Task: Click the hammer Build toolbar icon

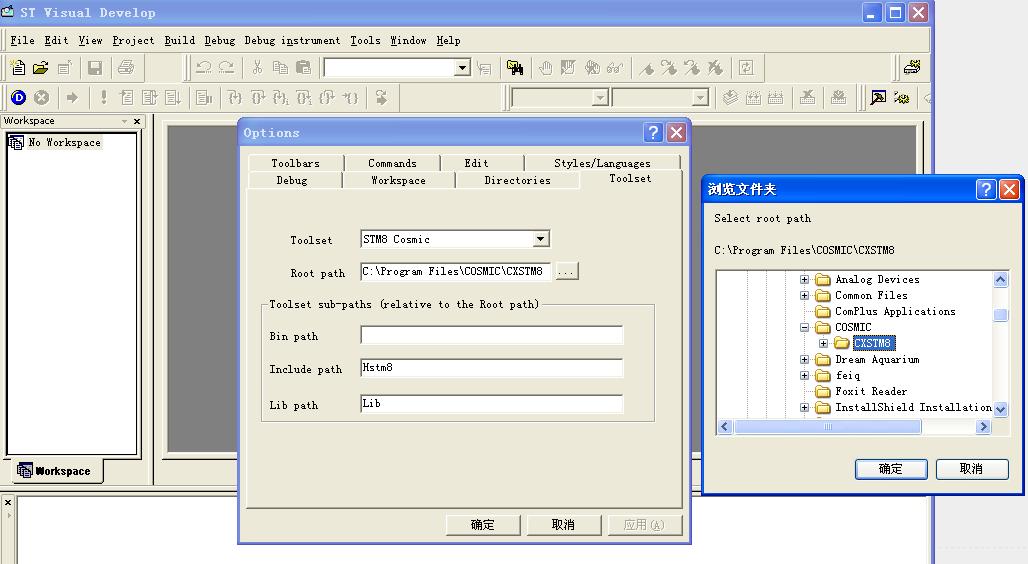Action: click(878, 98)
